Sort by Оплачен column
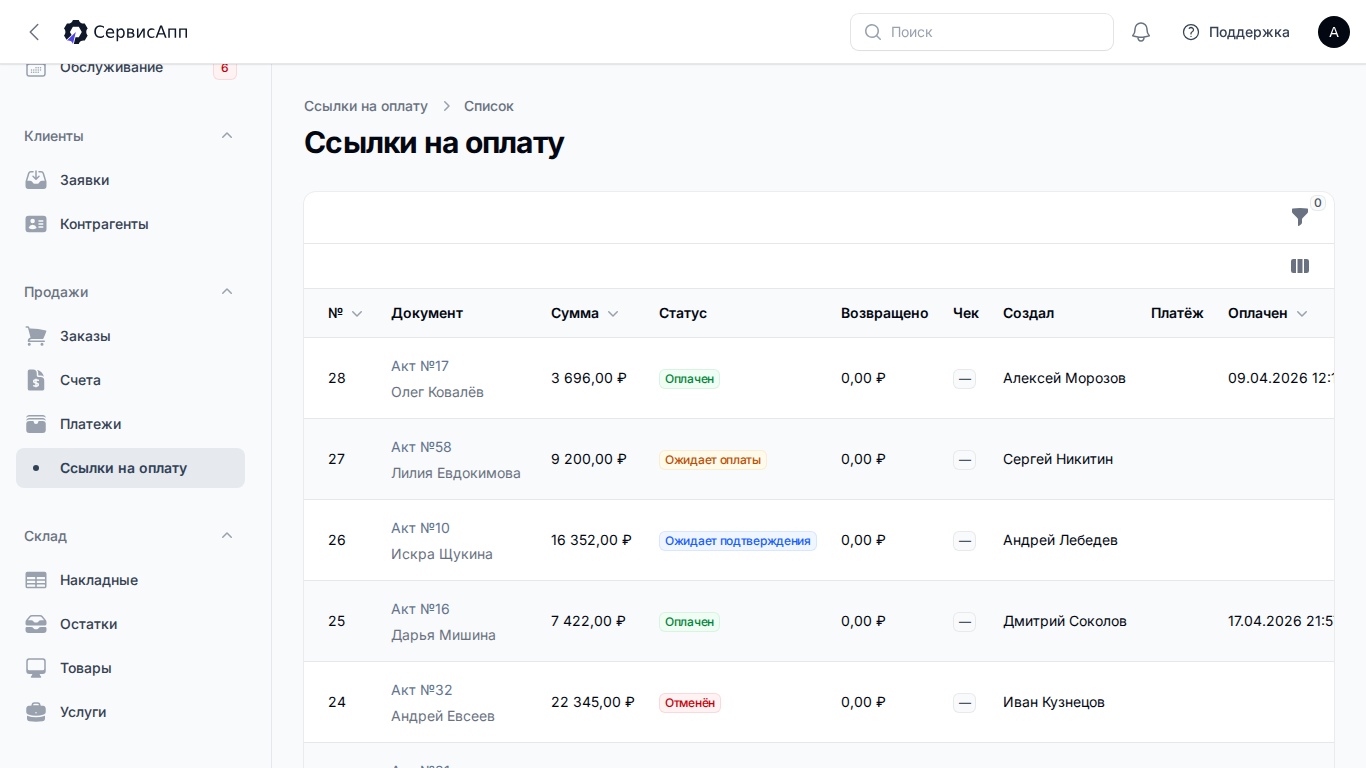The width and height of the screenshot is (1366, 768). coord(1267,313)
